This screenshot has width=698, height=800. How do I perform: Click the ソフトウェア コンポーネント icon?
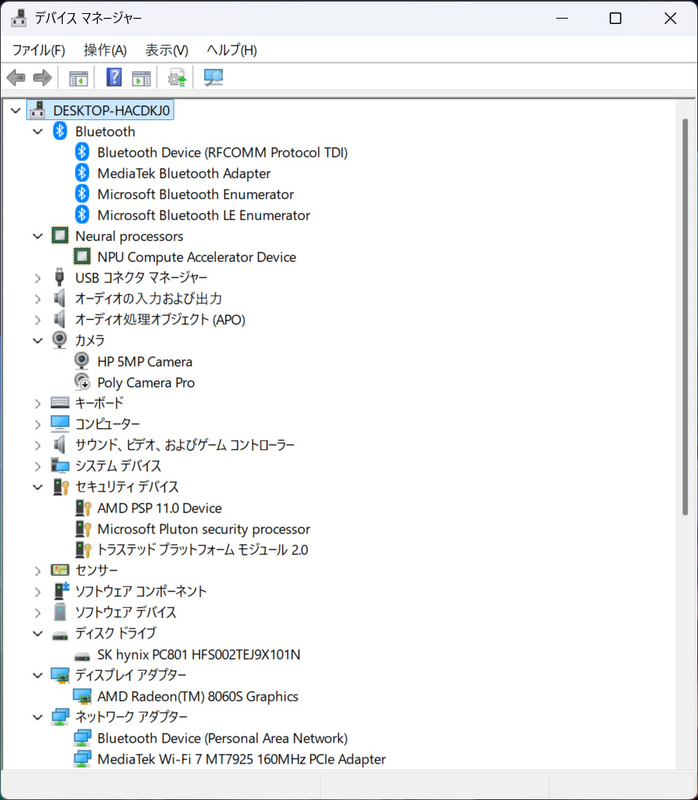coord(61,591)
